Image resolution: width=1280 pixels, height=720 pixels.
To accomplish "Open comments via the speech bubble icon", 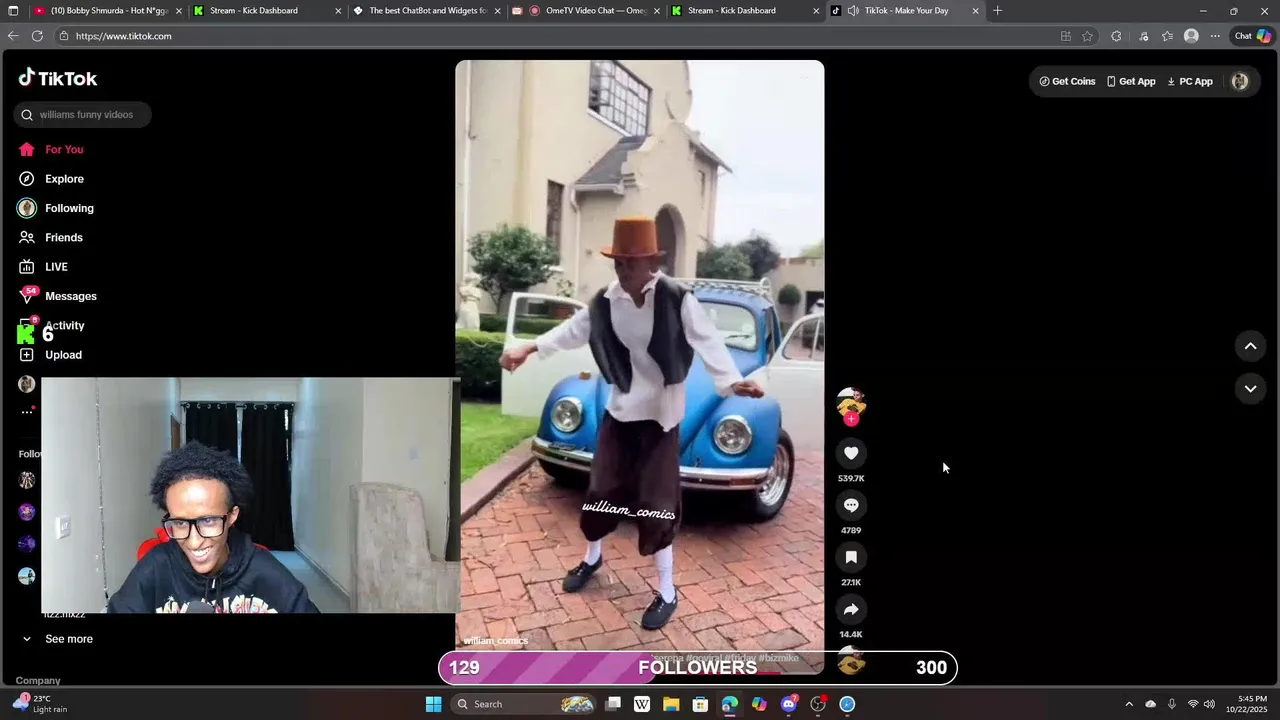I will tap(851, 505).
